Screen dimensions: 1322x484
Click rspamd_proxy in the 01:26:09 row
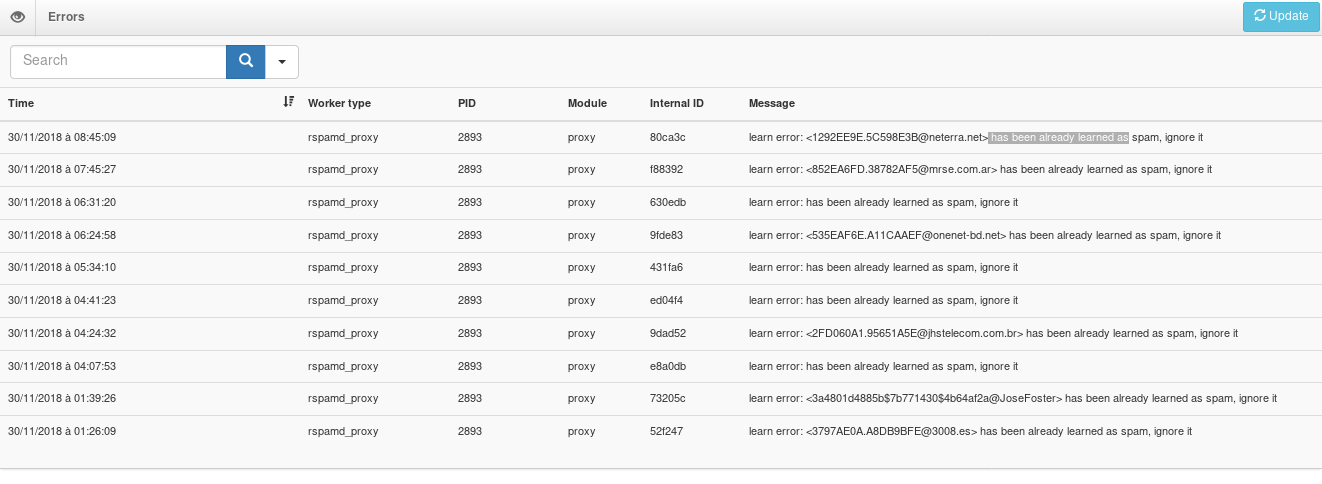343,432
